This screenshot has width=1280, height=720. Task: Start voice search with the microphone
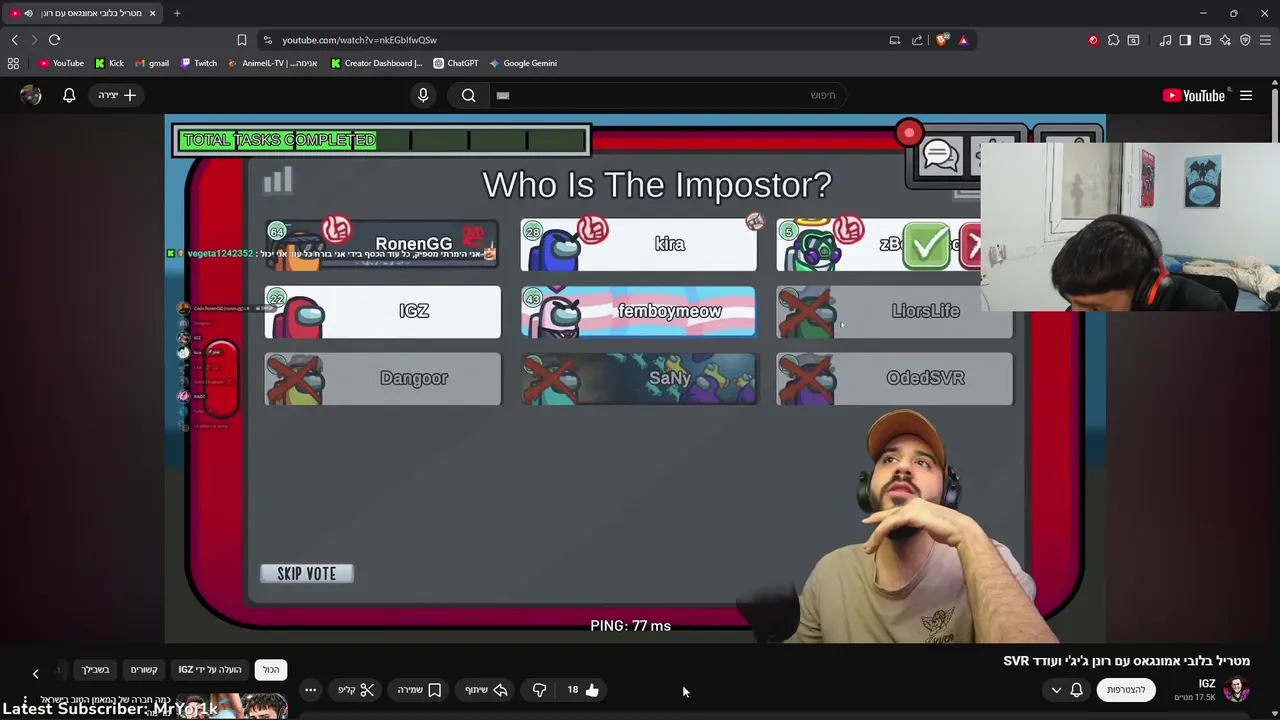tap(423, 95)
